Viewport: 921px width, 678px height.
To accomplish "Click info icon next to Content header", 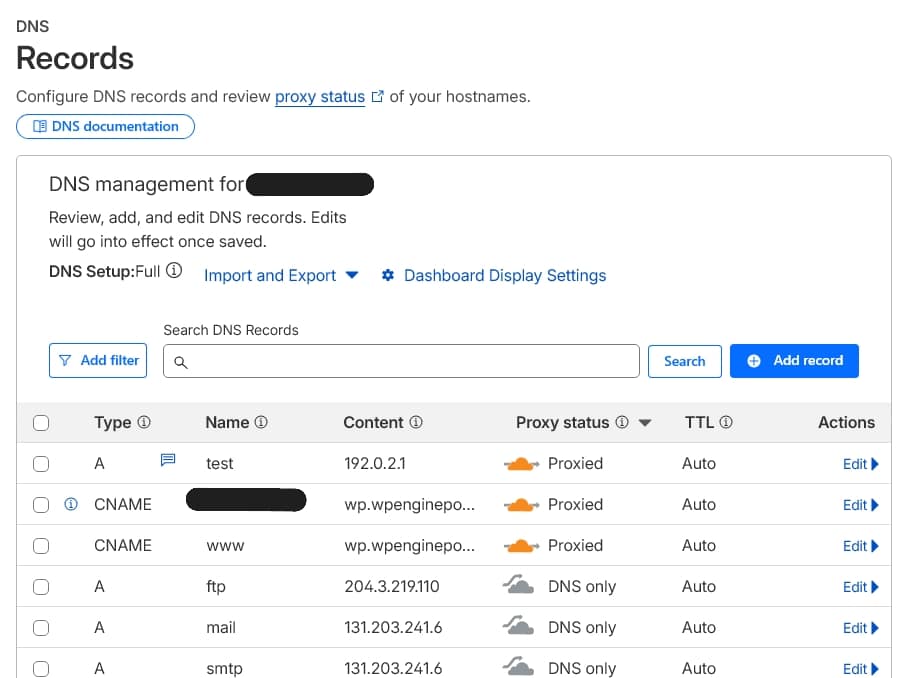I will [416, 423].
